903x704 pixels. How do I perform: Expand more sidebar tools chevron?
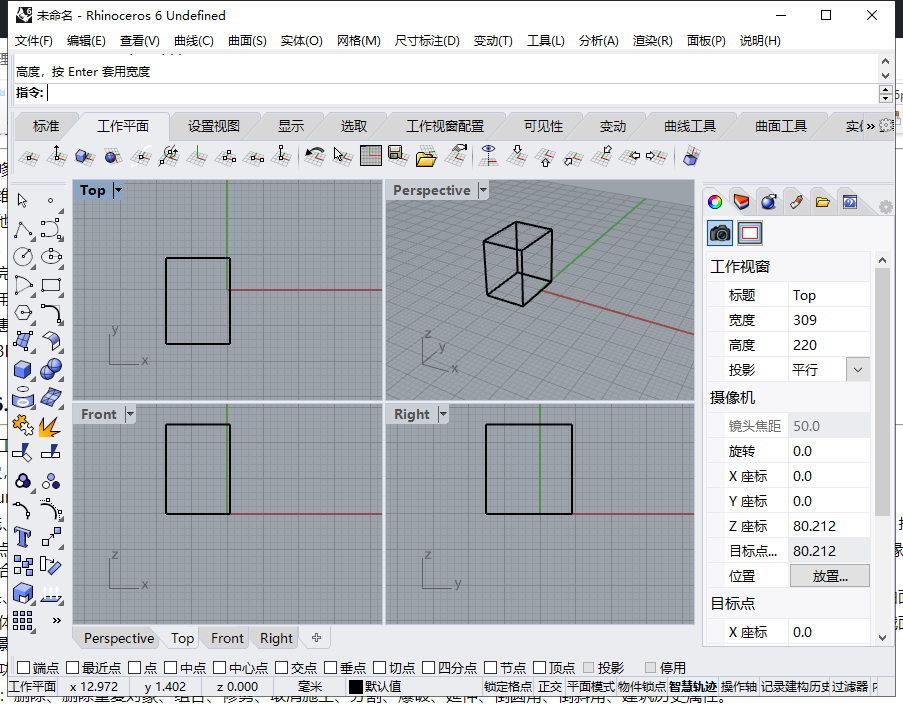56,620
